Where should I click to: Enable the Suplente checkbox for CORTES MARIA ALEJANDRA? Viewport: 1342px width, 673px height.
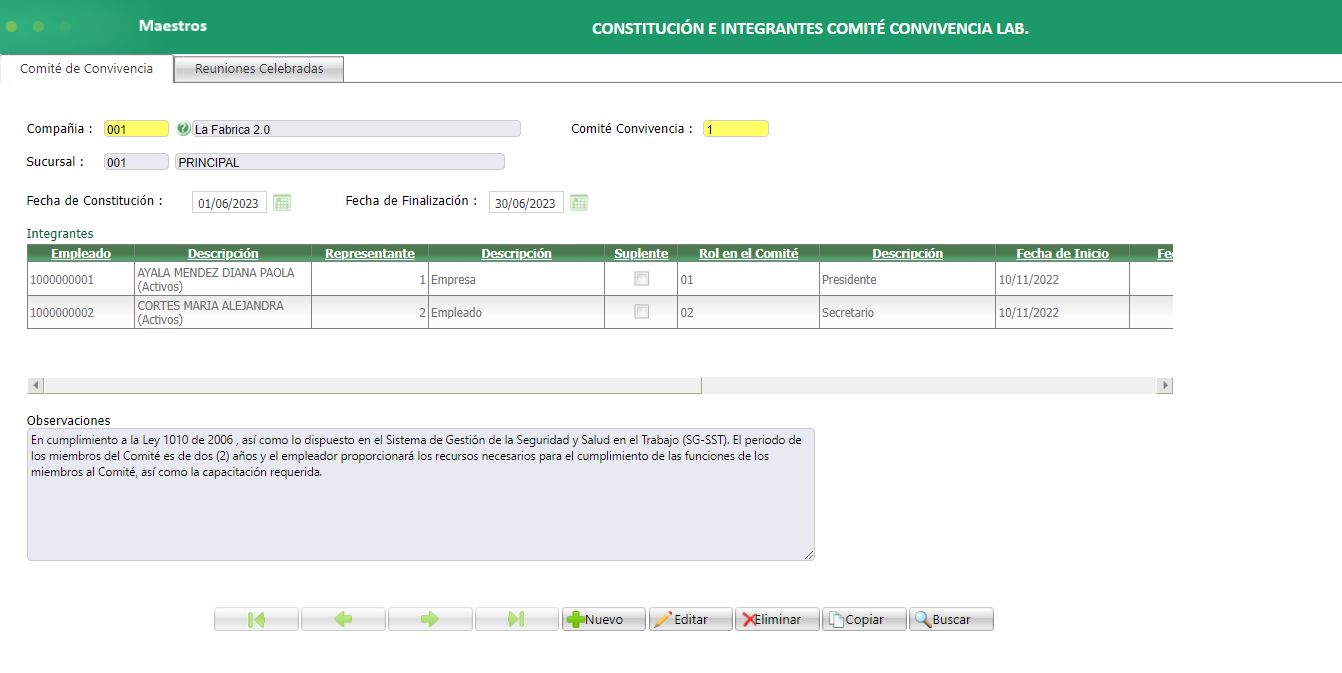coord(640,312)
